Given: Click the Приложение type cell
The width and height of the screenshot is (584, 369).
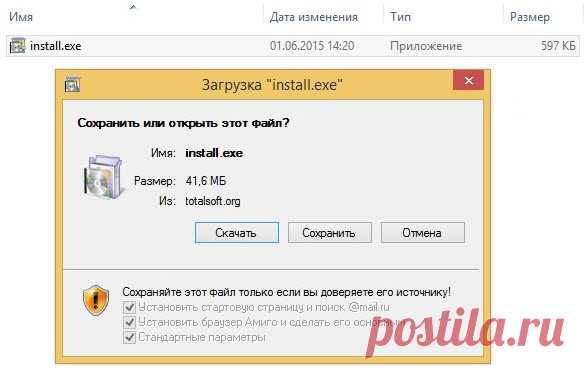Looking at the screenshot, I should 426,46.
